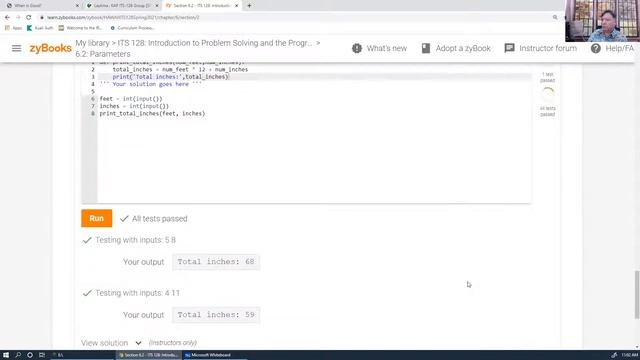Click code line 6 feet input
Screen dimensions: 640x360
tap(131, 99)
